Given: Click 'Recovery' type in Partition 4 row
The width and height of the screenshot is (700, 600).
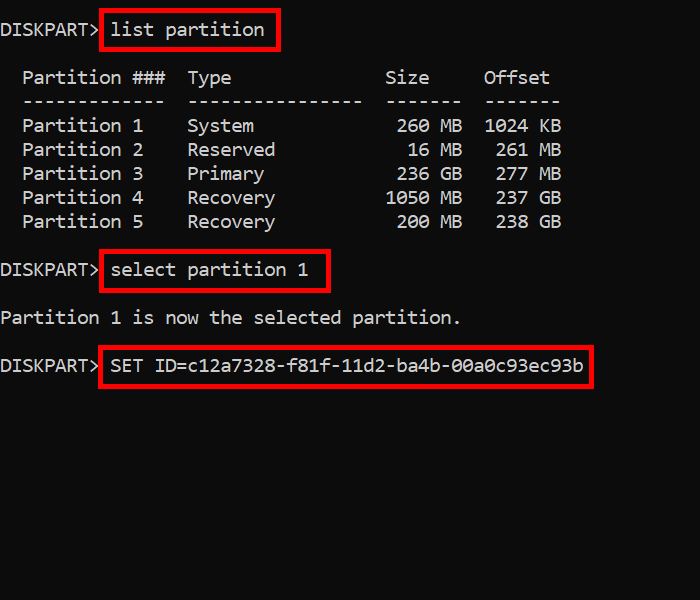Looking at the screenshot, I should 231,199.
